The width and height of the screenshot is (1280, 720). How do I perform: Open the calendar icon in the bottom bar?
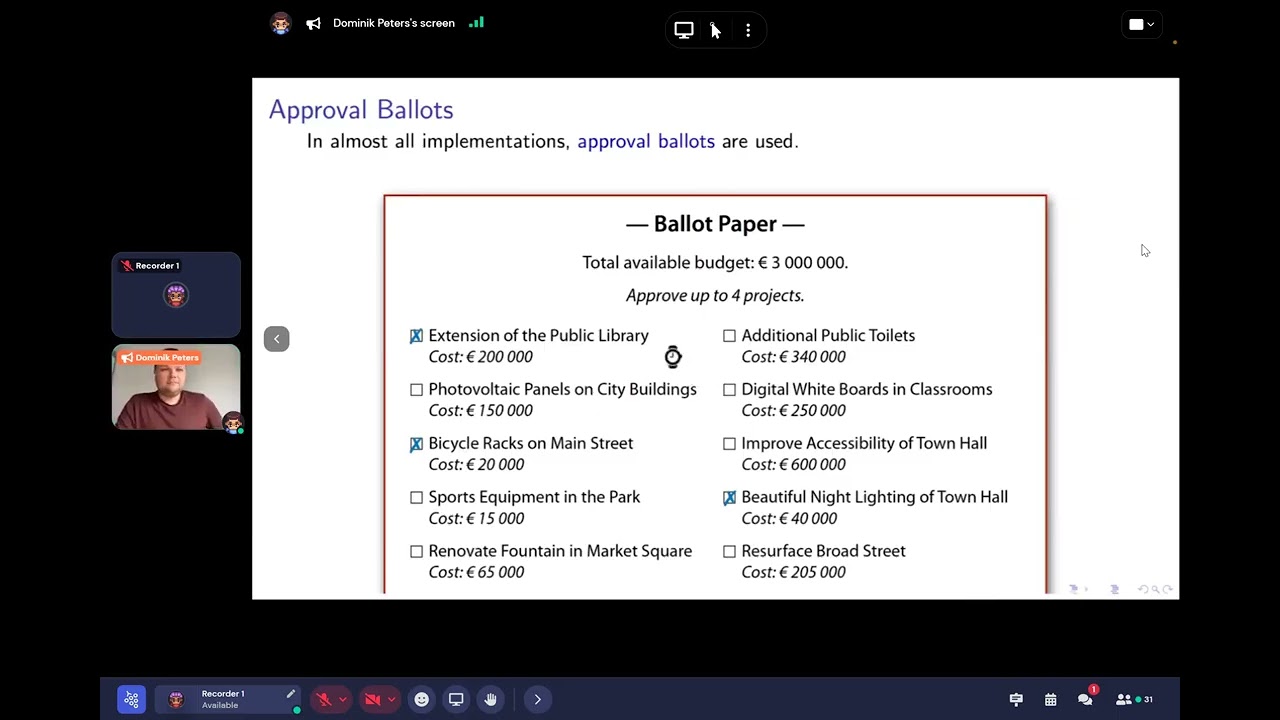1050,700
